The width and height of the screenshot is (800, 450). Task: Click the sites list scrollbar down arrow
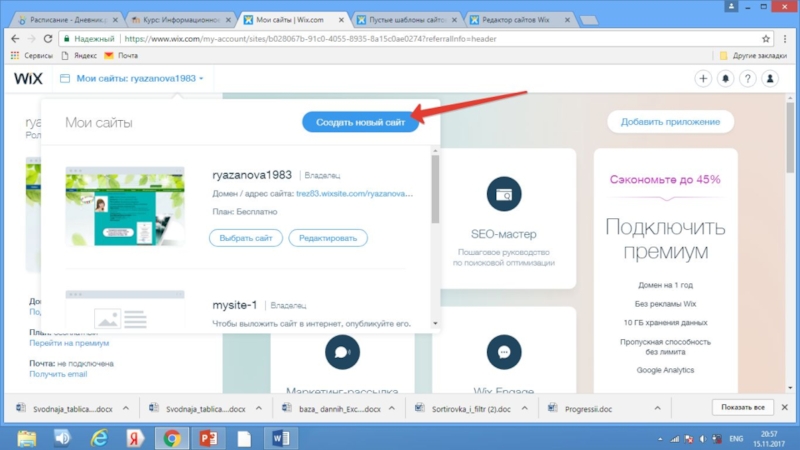[435, 323]
